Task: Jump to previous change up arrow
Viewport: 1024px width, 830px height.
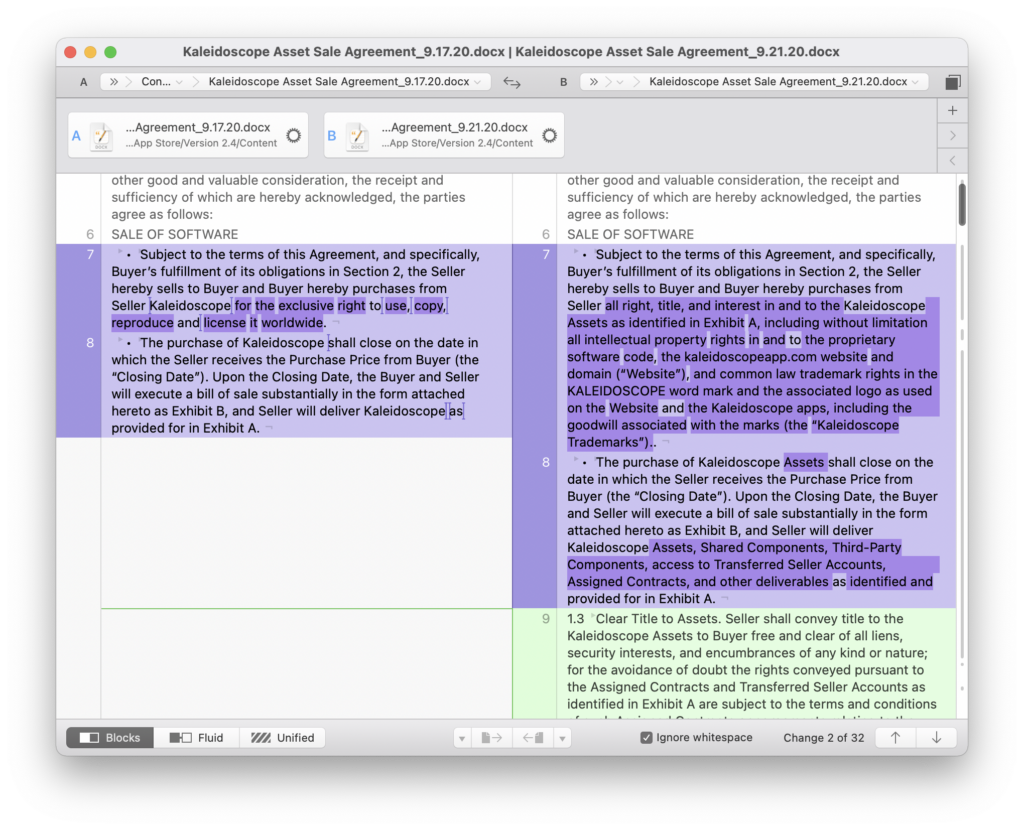Action: [x=895, y=738]
